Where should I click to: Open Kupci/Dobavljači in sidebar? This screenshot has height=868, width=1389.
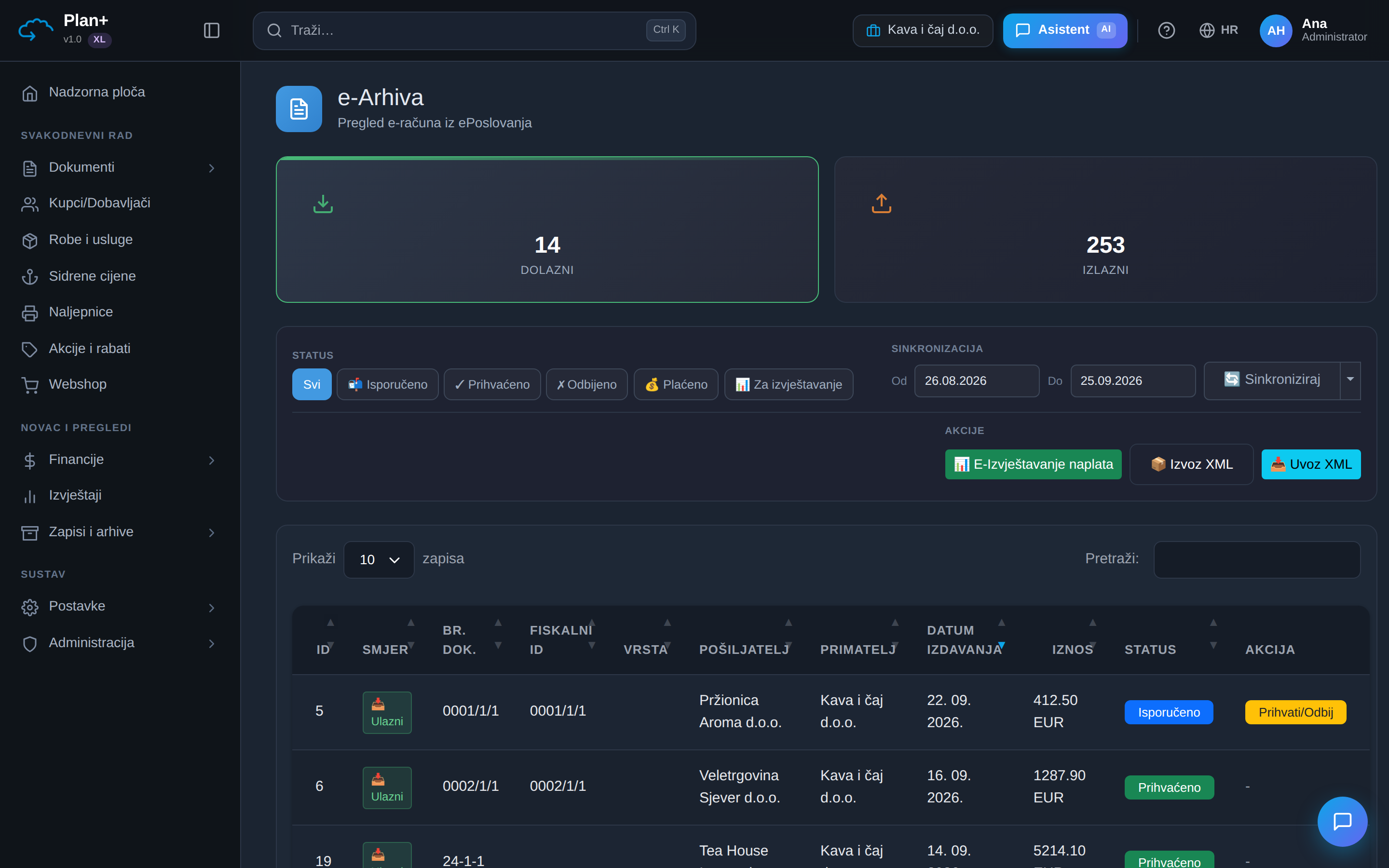pos(120,203)
